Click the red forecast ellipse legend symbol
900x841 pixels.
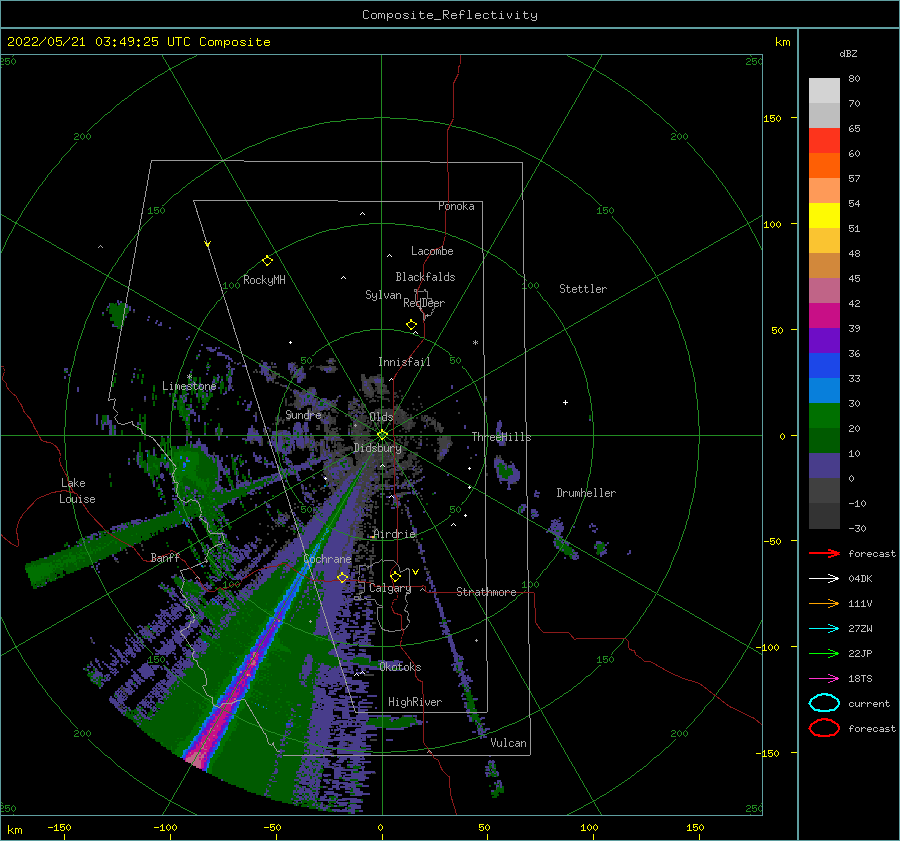824,728
